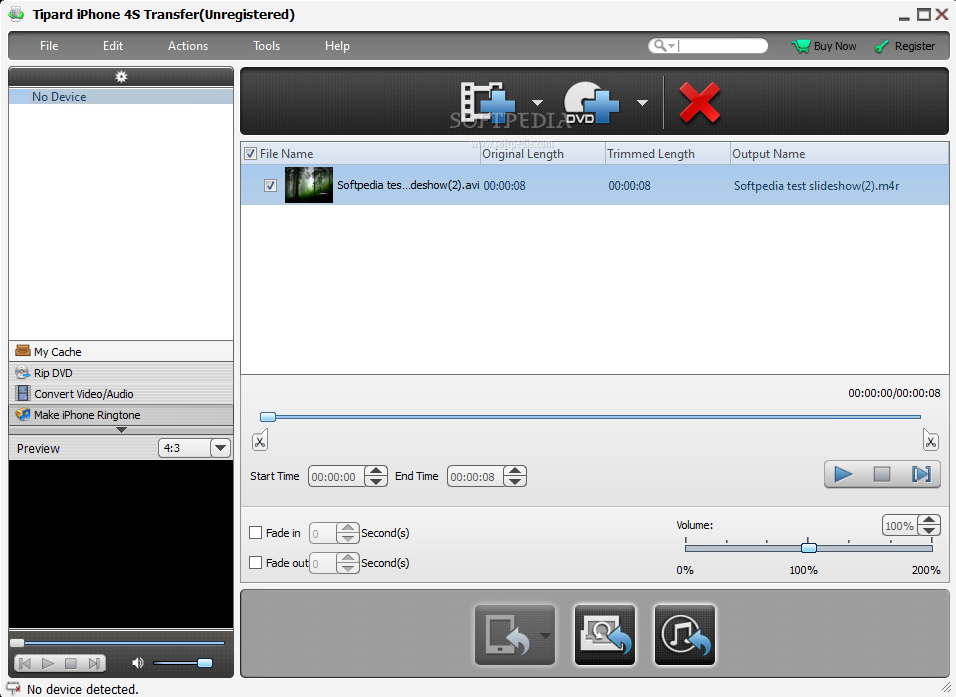Collapse the sidebar sections with down arrow
956x697 pixels.
point(121,430)
